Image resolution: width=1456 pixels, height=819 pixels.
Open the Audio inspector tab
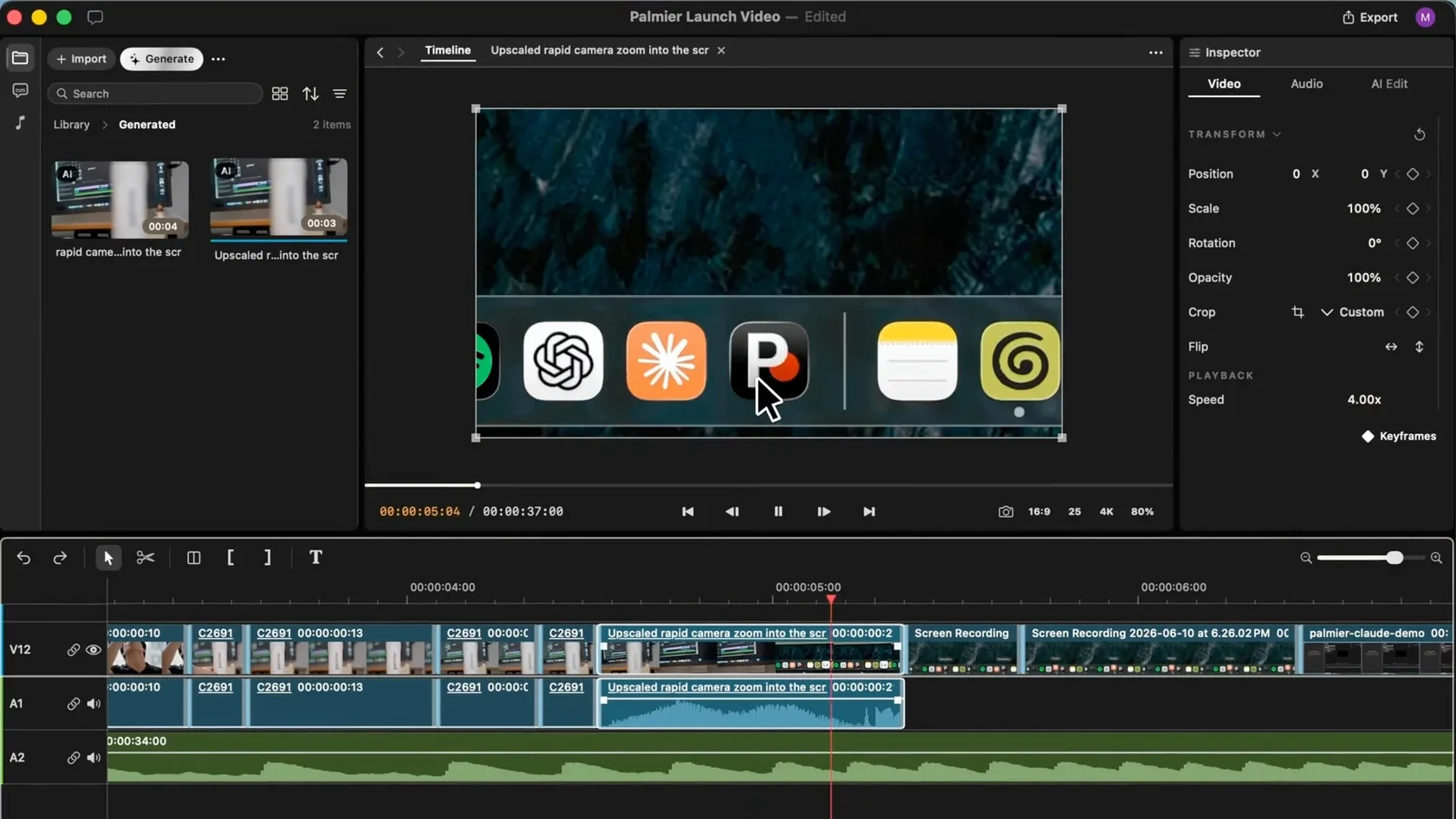coord(1306,84)
